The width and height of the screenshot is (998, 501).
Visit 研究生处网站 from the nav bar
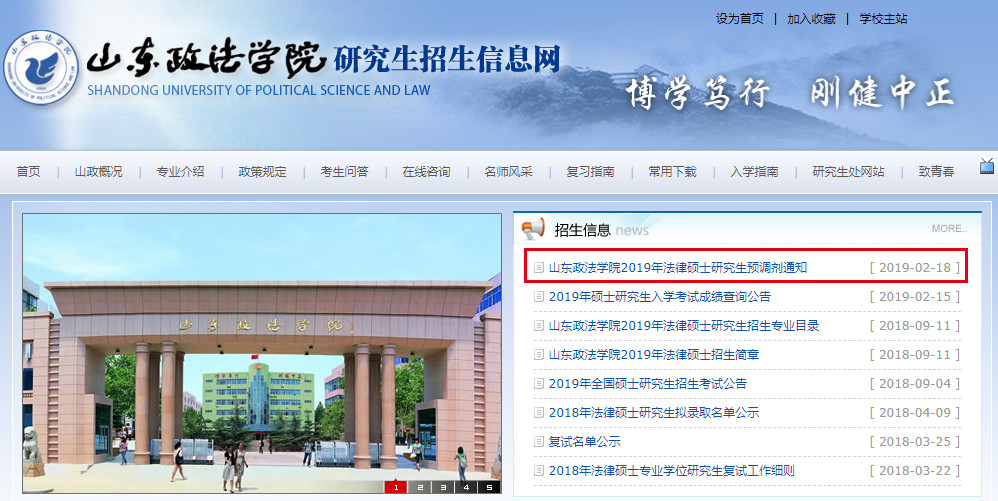pyautogui.click(x=848, y=171)
